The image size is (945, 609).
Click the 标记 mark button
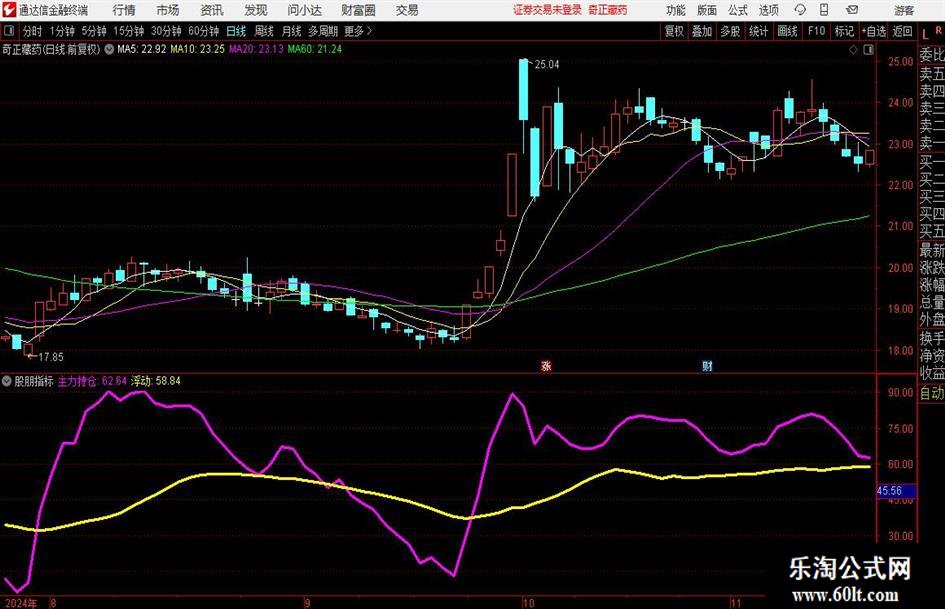tap(844, 31)
